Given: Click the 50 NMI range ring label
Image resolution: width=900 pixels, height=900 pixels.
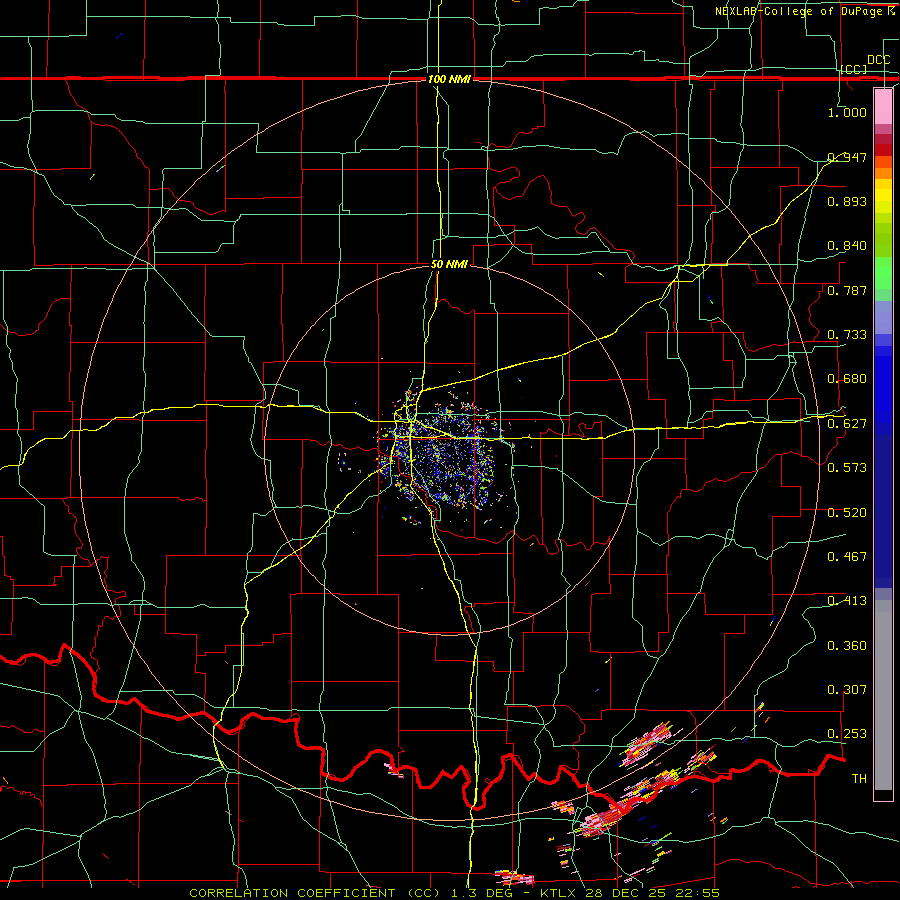Looking at the screenshot, I should click(449, 264).
